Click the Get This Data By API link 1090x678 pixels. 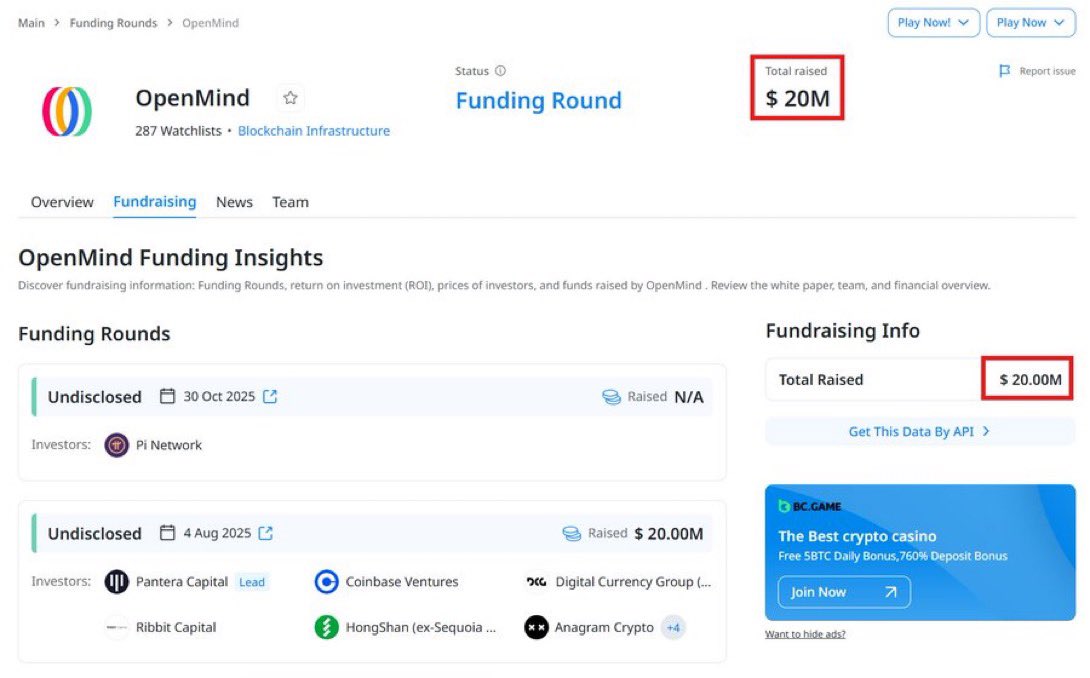tap(918, 430)
